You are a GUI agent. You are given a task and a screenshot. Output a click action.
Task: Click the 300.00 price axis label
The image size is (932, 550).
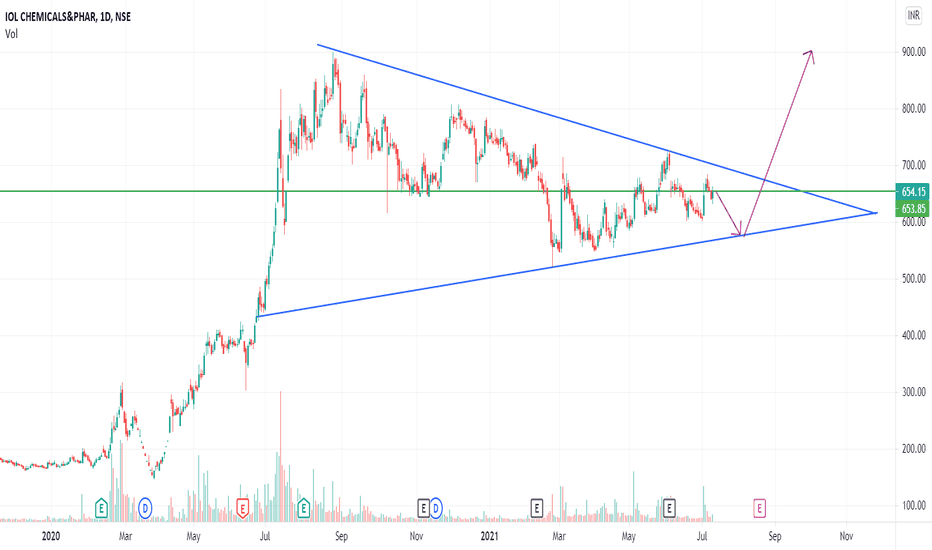click(x=914, y=392)
